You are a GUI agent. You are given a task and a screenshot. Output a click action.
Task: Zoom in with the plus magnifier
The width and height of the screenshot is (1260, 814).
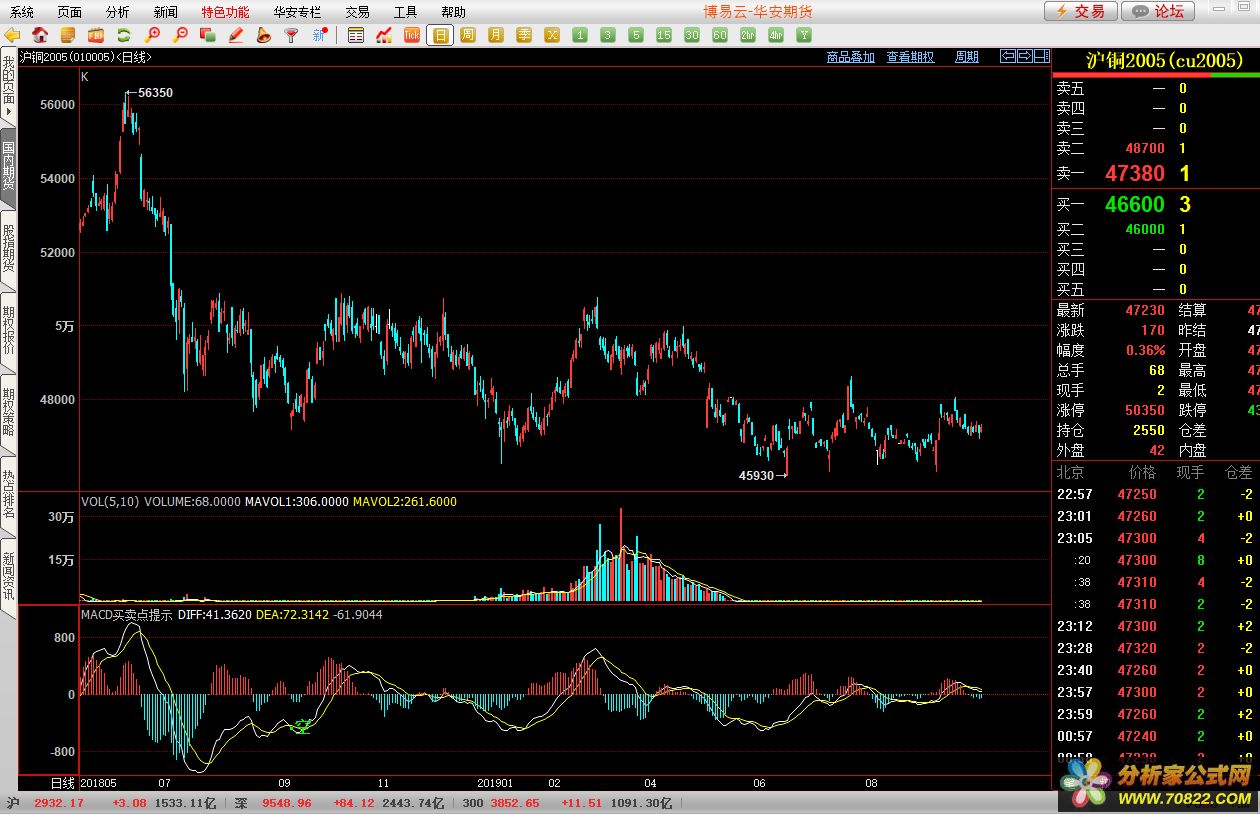[153, 36]
